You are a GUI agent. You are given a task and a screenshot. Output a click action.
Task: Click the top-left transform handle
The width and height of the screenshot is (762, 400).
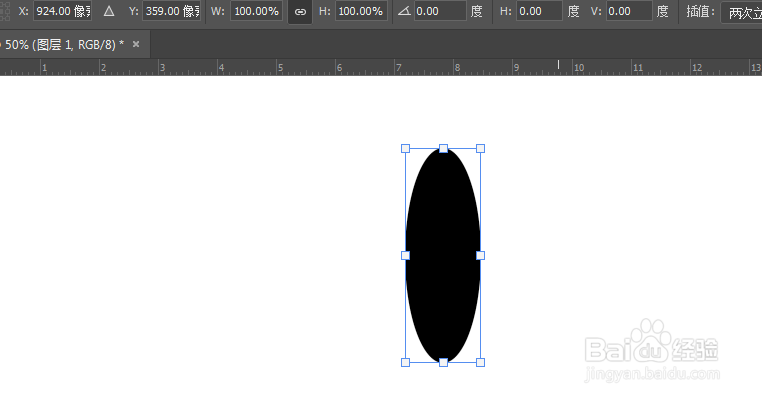[x=405, y=148]
